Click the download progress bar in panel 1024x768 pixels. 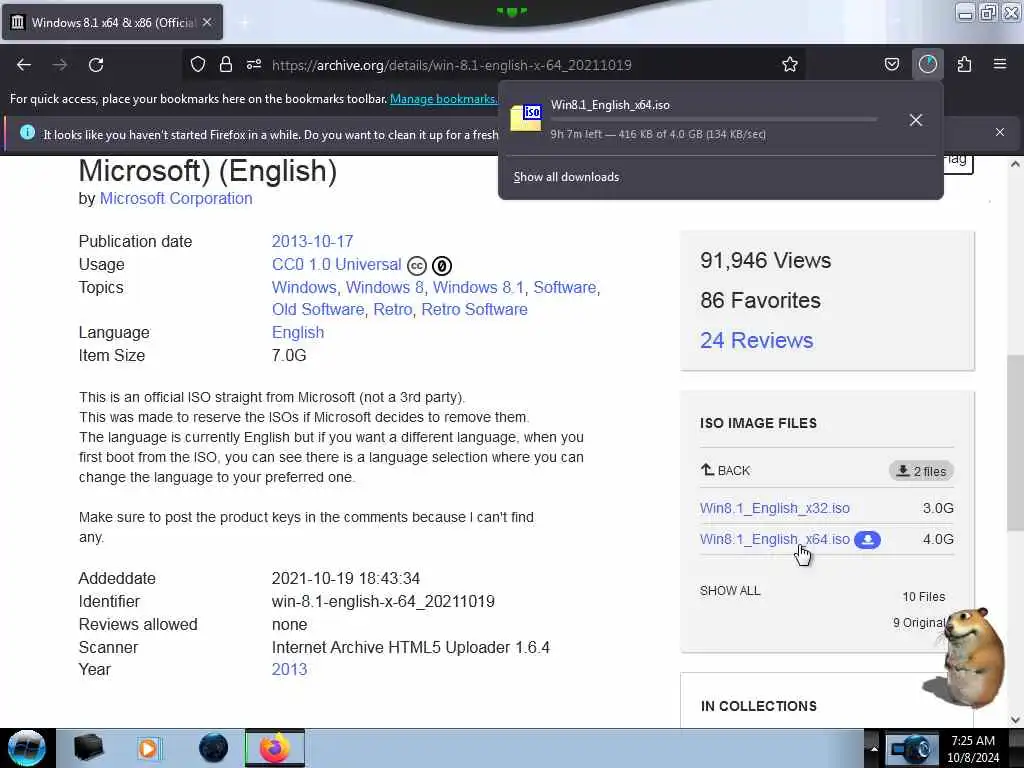pos(713,120)
